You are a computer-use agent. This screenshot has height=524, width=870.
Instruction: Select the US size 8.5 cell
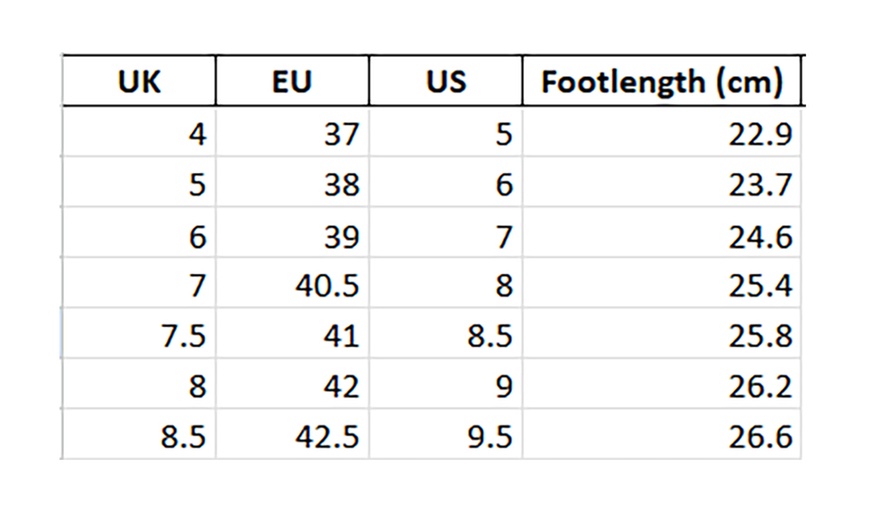[445, 336]
